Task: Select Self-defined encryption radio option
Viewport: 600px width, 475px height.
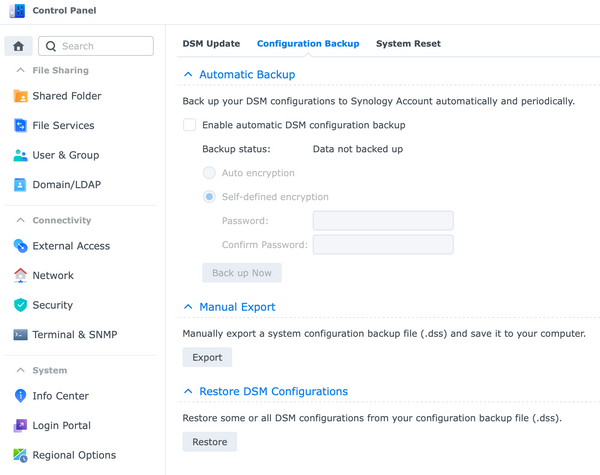Action: point(209,197)
